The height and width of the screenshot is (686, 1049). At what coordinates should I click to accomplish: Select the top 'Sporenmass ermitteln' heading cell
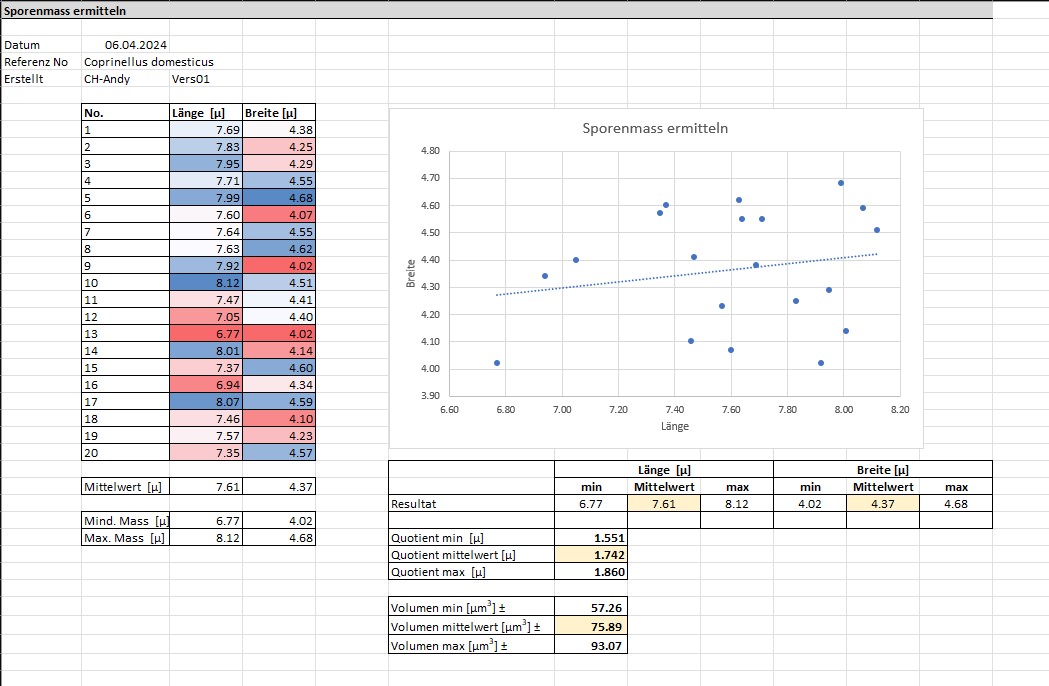pos(65,10)
